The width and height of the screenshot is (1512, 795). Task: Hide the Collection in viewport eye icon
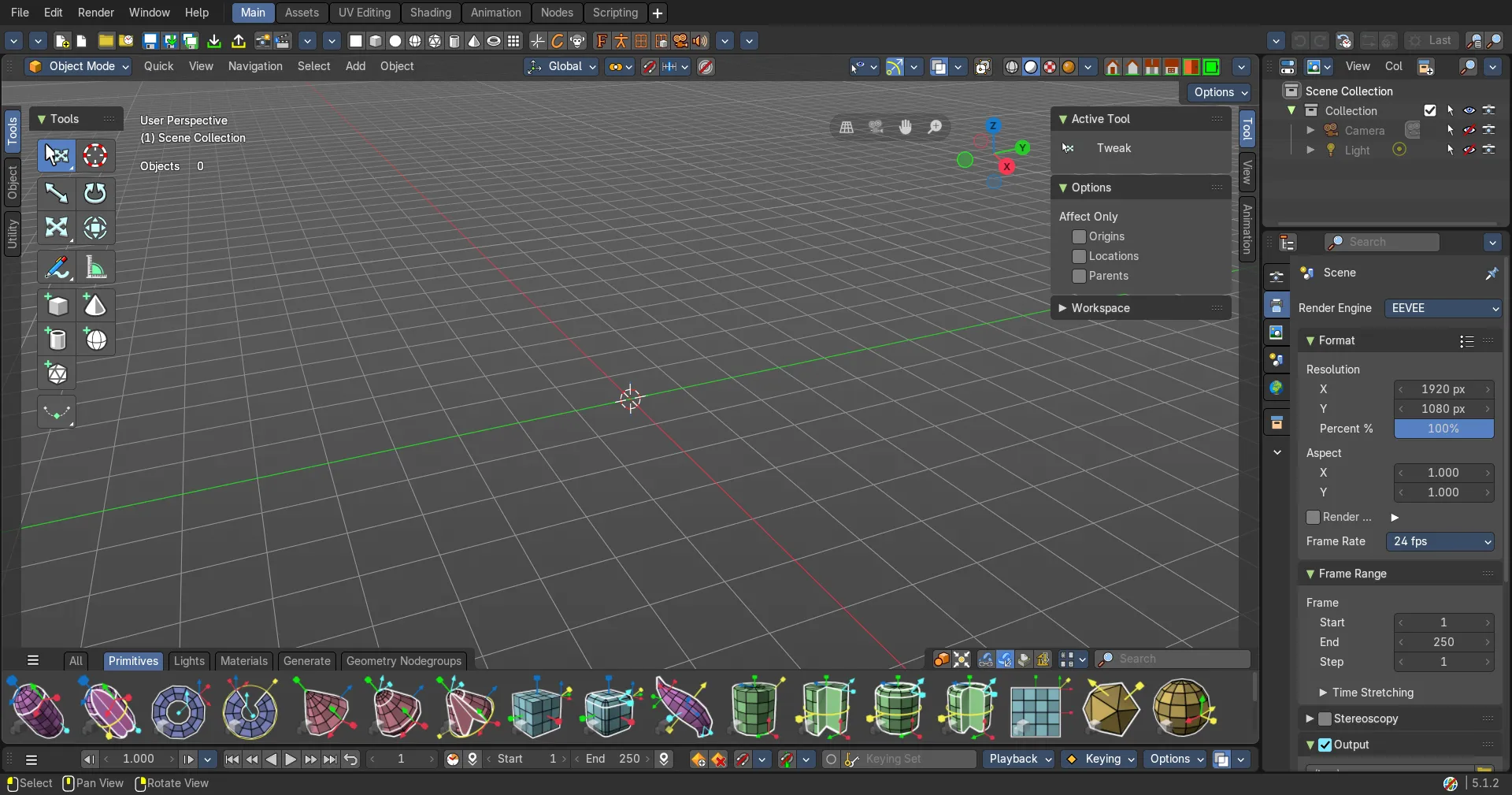(x=1469, y=110)
